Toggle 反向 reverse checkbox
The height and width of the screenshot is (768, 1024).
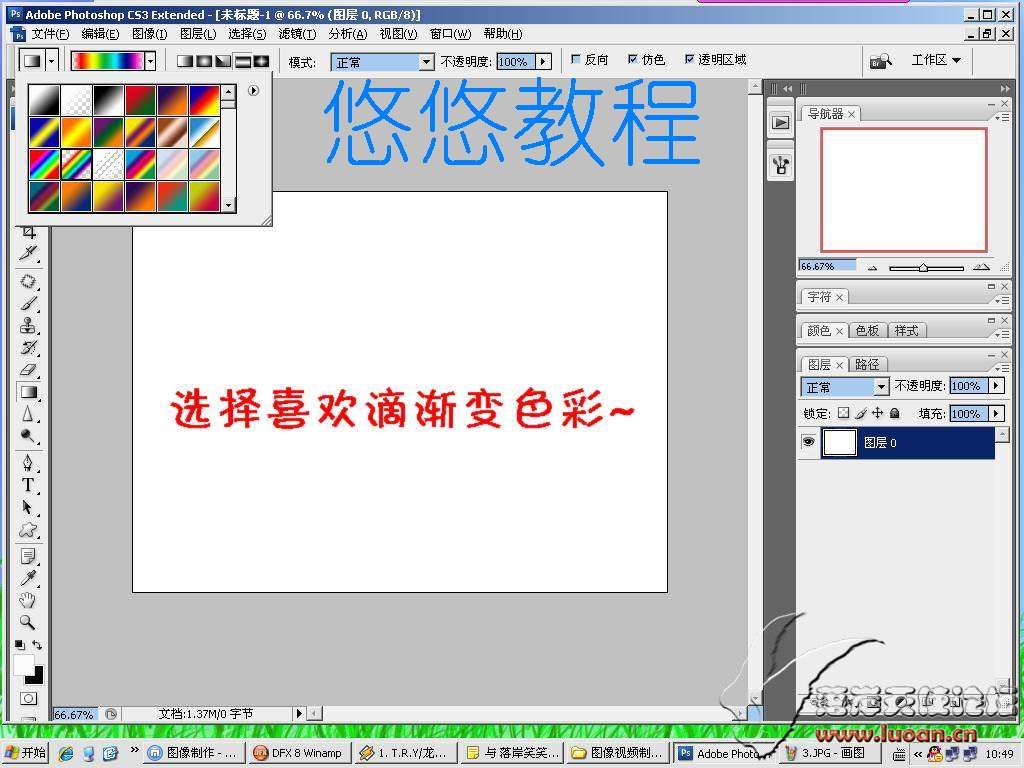pos(575,59)
